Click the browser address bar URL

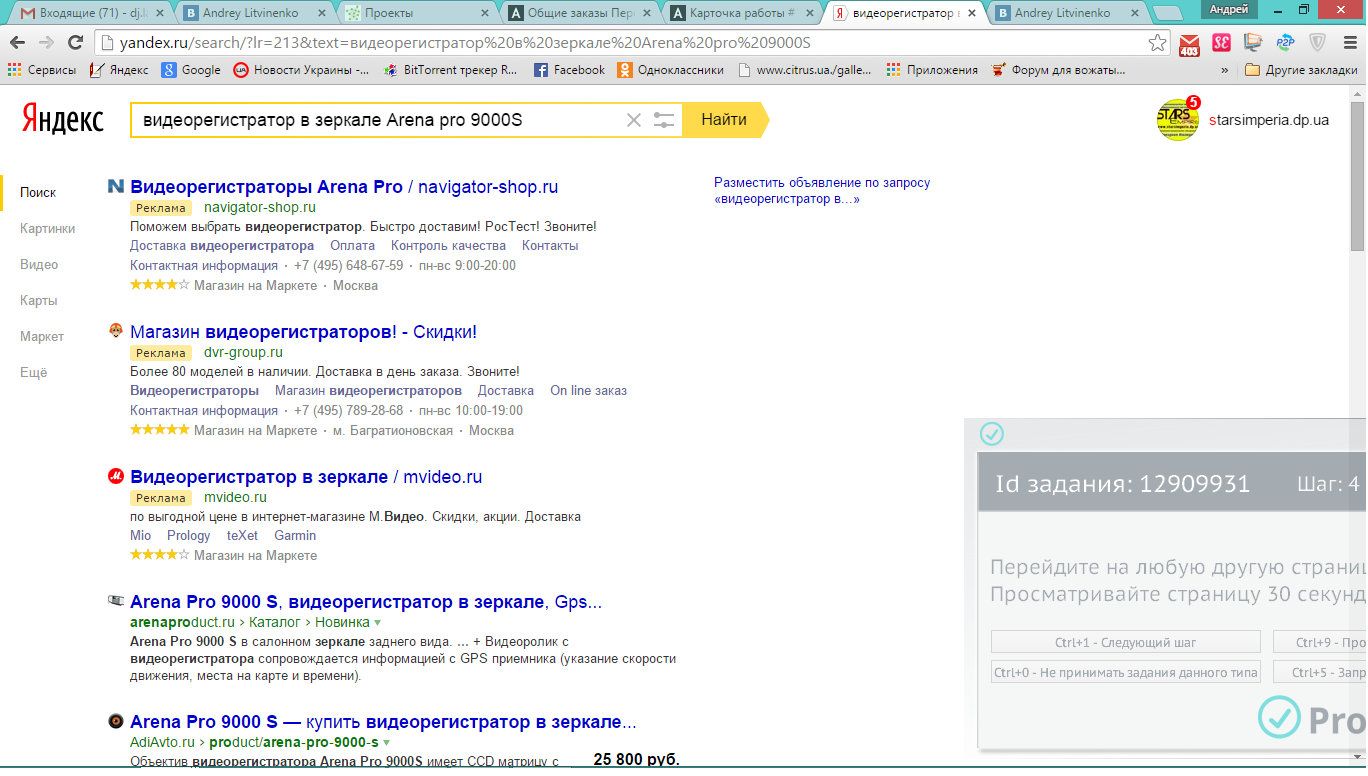[x=467, y=43]
